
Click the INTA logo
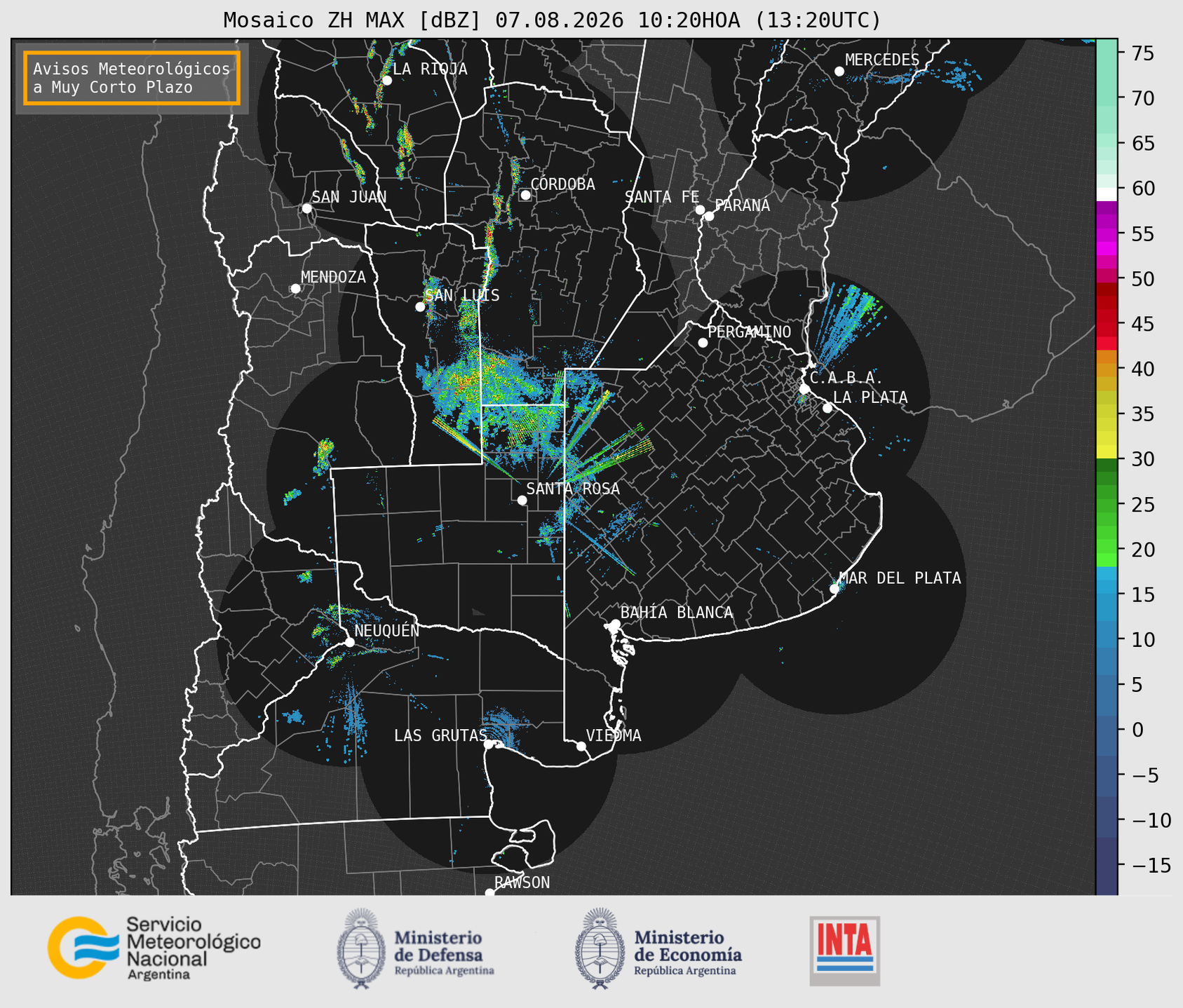click(x=844, y=951)
